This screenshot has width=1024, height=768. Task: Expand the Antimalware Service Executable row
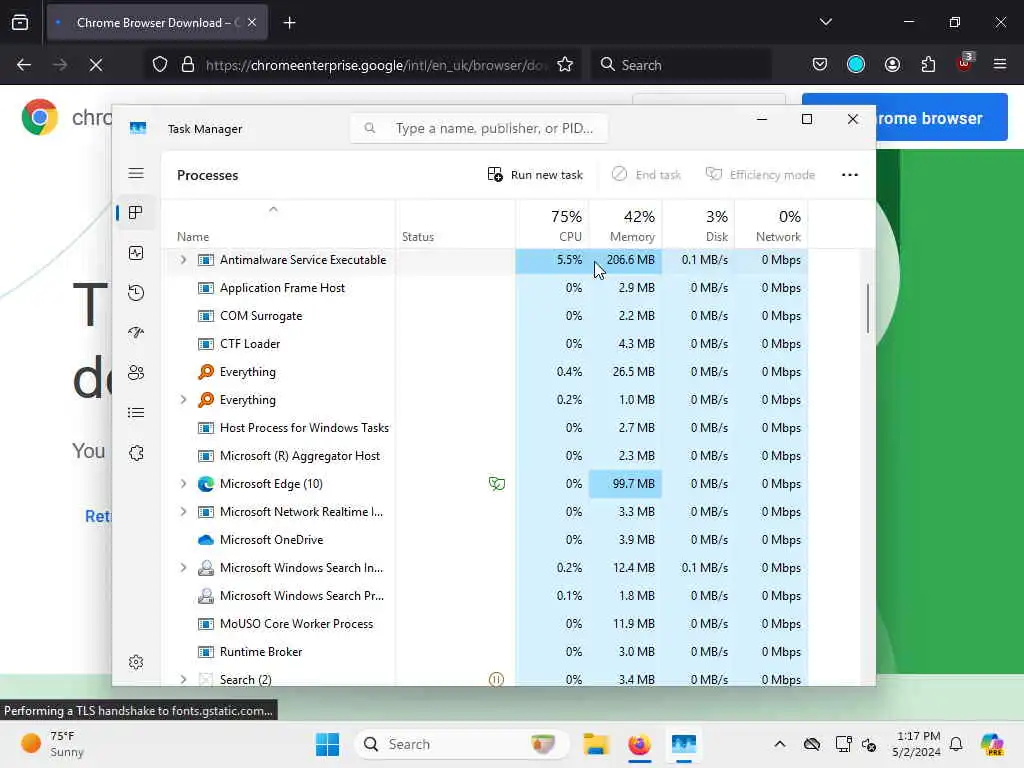pos(184,260)
